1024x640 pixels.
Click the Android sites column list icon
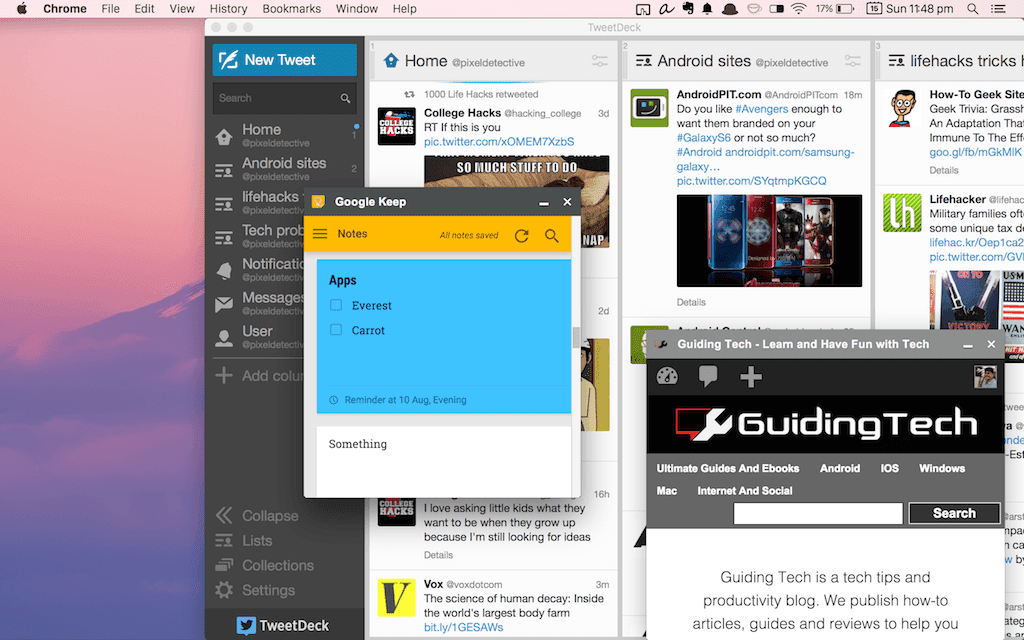pos(644,61)
